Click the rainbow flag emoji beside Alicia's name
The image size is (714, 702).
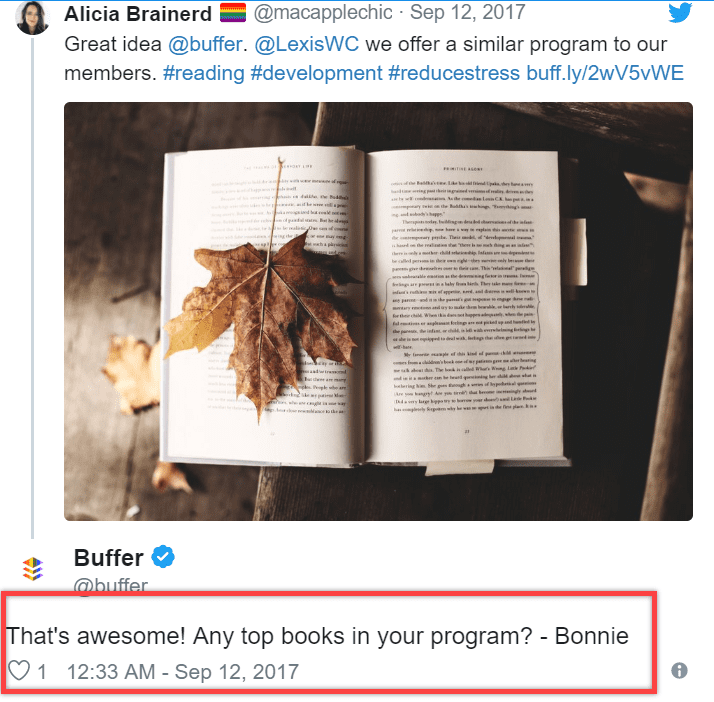[233, 12]
